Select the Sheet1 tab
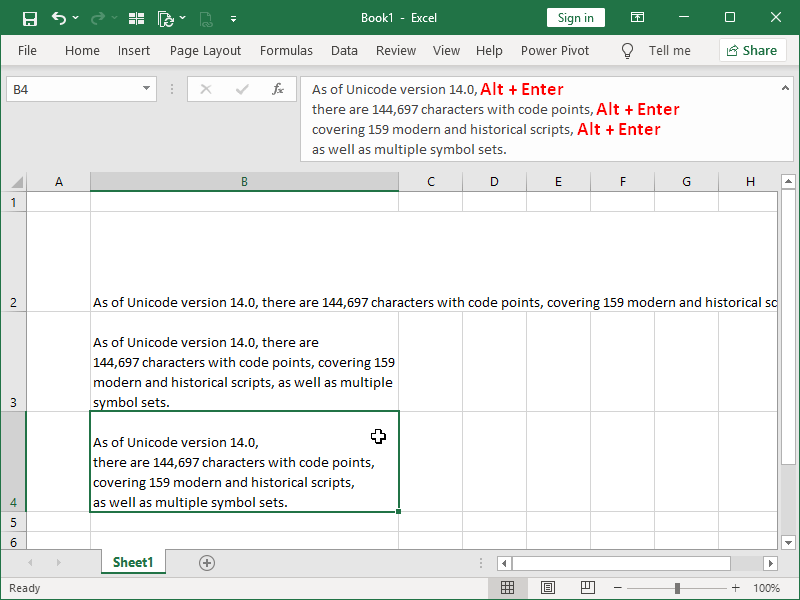The image size is (800, 600). click(x=133, y=562)
